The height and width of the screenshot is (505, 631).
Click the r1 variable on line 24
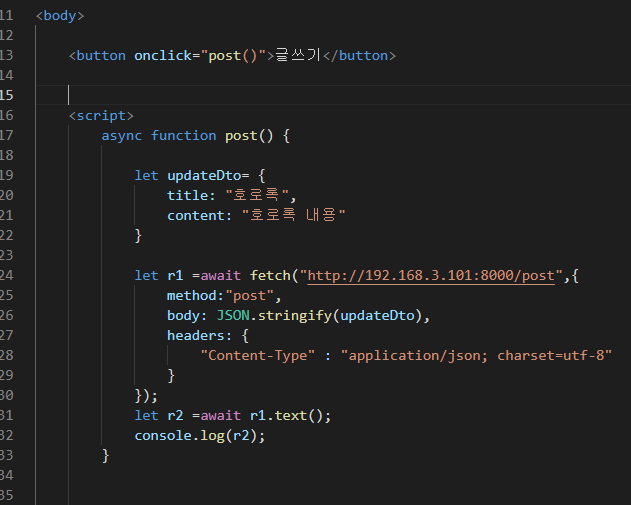pos(175,276)
